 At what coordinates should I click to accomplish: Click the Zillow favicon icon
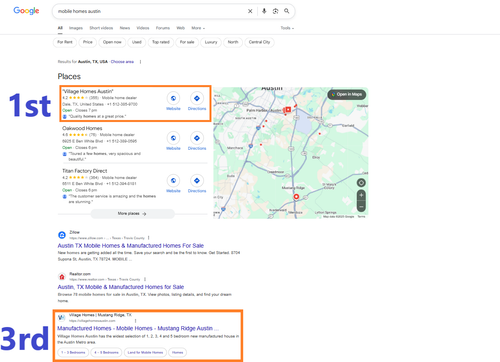pyautogui.click(x=62, y=235)
